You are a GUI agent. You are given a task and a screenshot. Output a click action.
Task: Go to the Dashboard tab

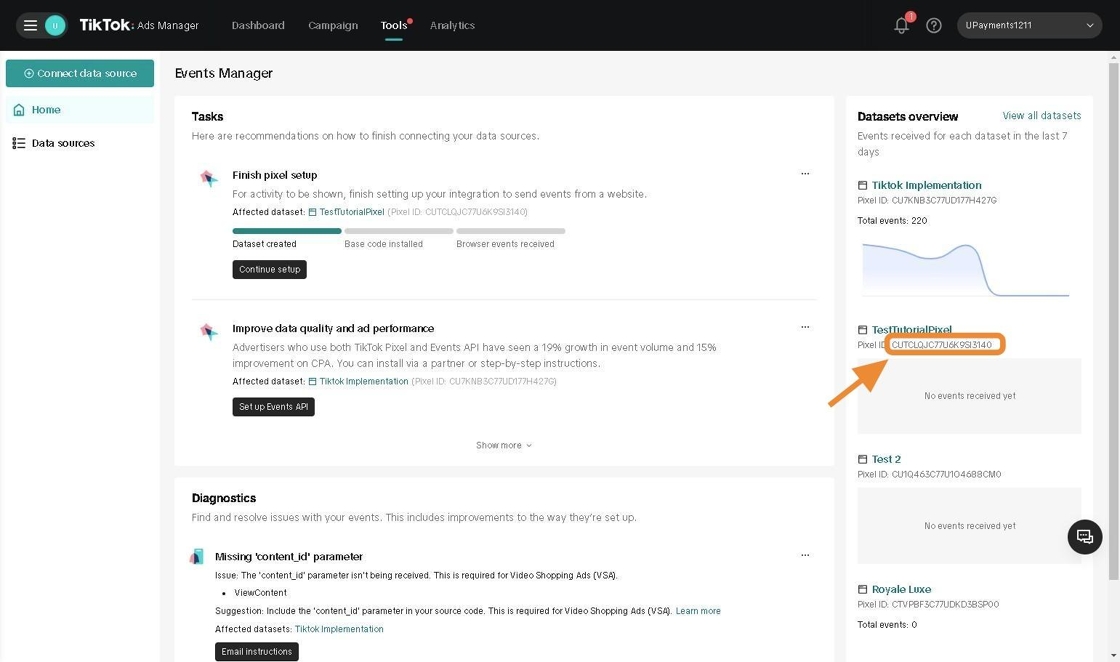(x=258, y=26)
